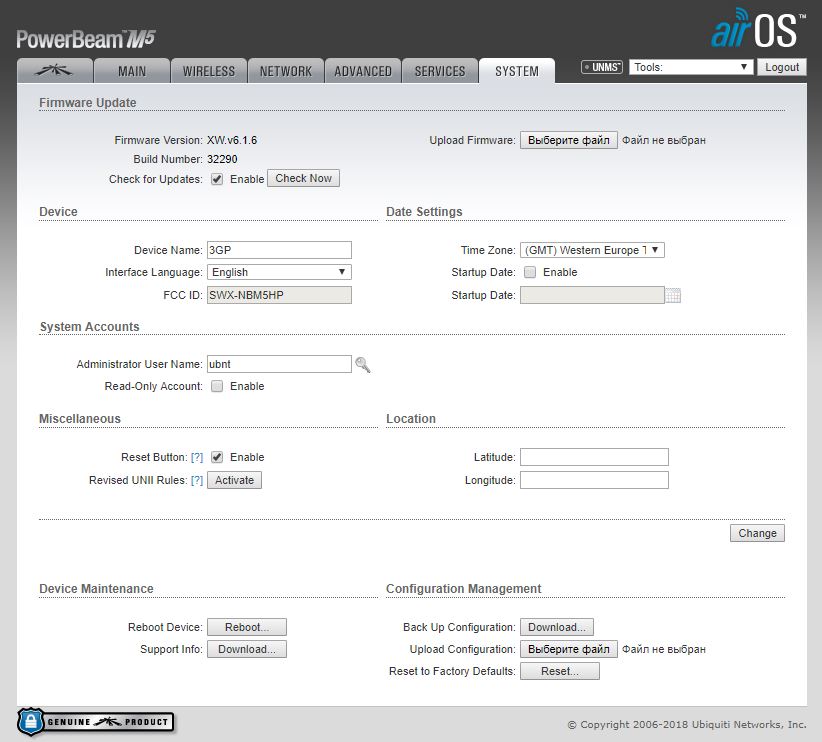822x742 pixels.
Task: Open the Time Zone dropdown
Action: point(592,250)
